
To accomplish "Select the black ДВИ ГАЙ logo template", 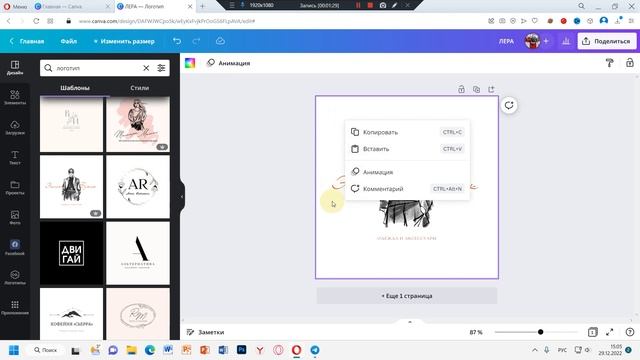I will click(x=71, y=253).
